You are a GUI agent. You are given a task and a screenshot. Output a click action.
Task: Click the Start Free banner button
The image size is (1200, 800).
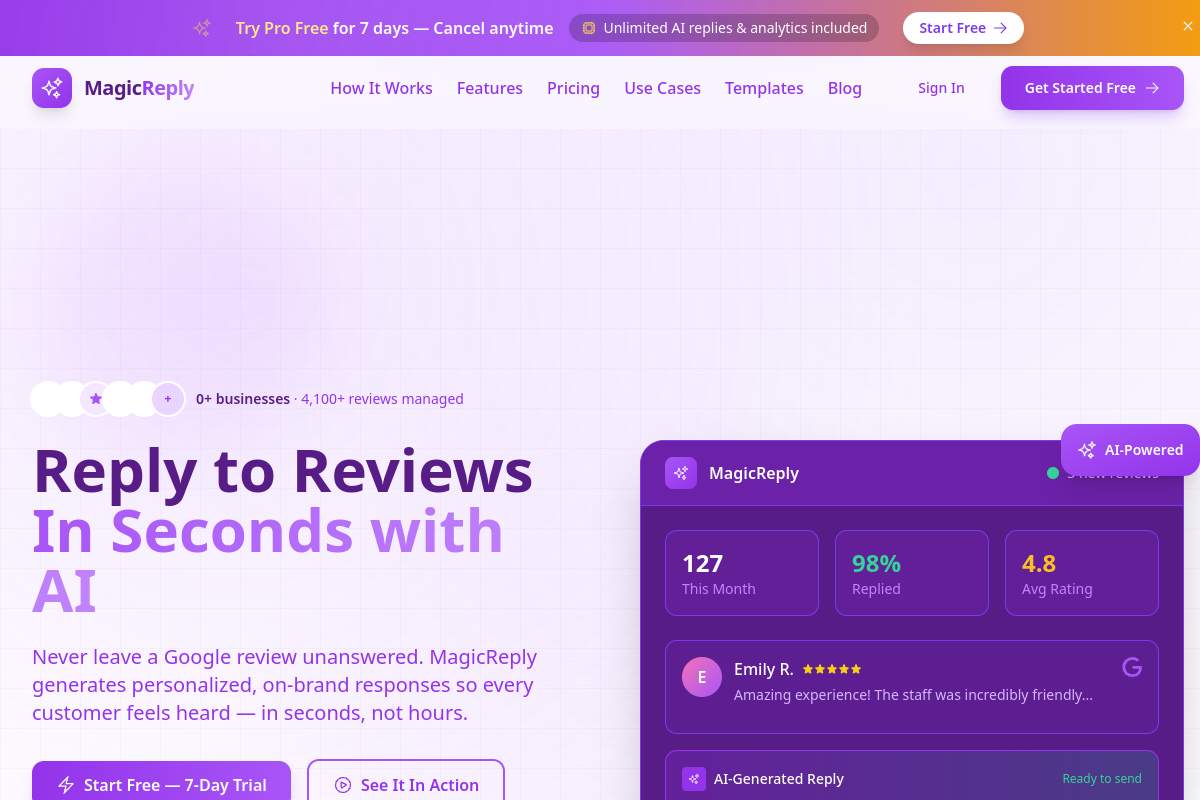click(963, 28)
